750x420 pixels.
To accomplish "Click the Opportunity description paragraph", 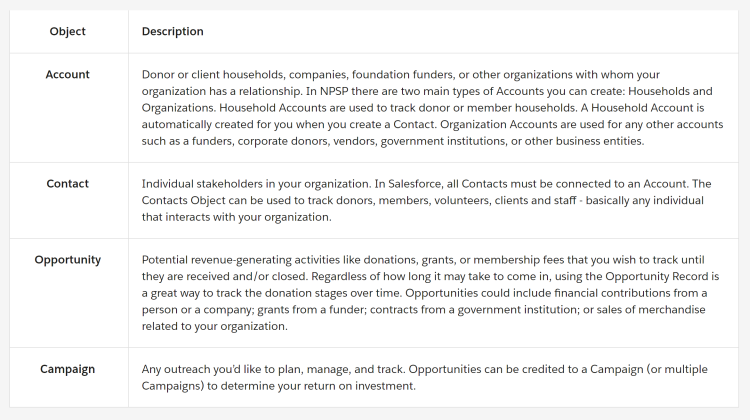I will click(x=430, y=293).
